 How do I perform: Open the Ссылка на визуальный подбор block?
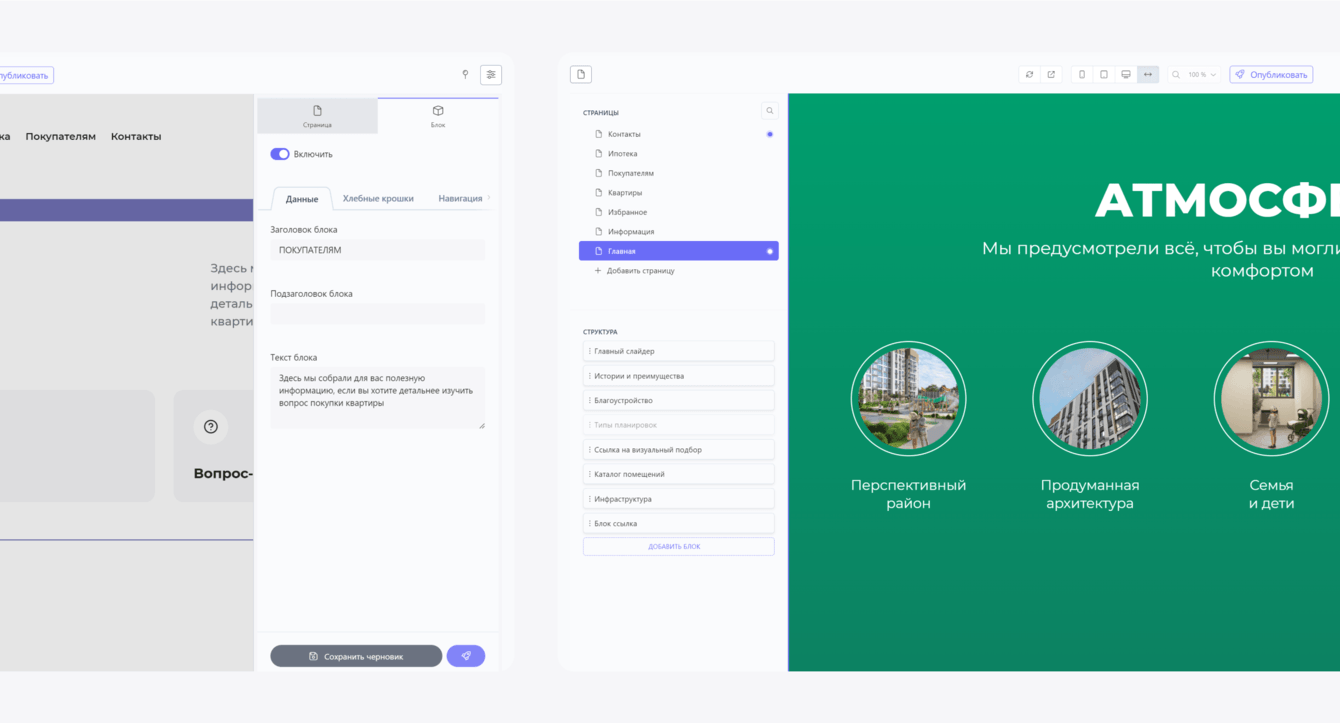678,450
